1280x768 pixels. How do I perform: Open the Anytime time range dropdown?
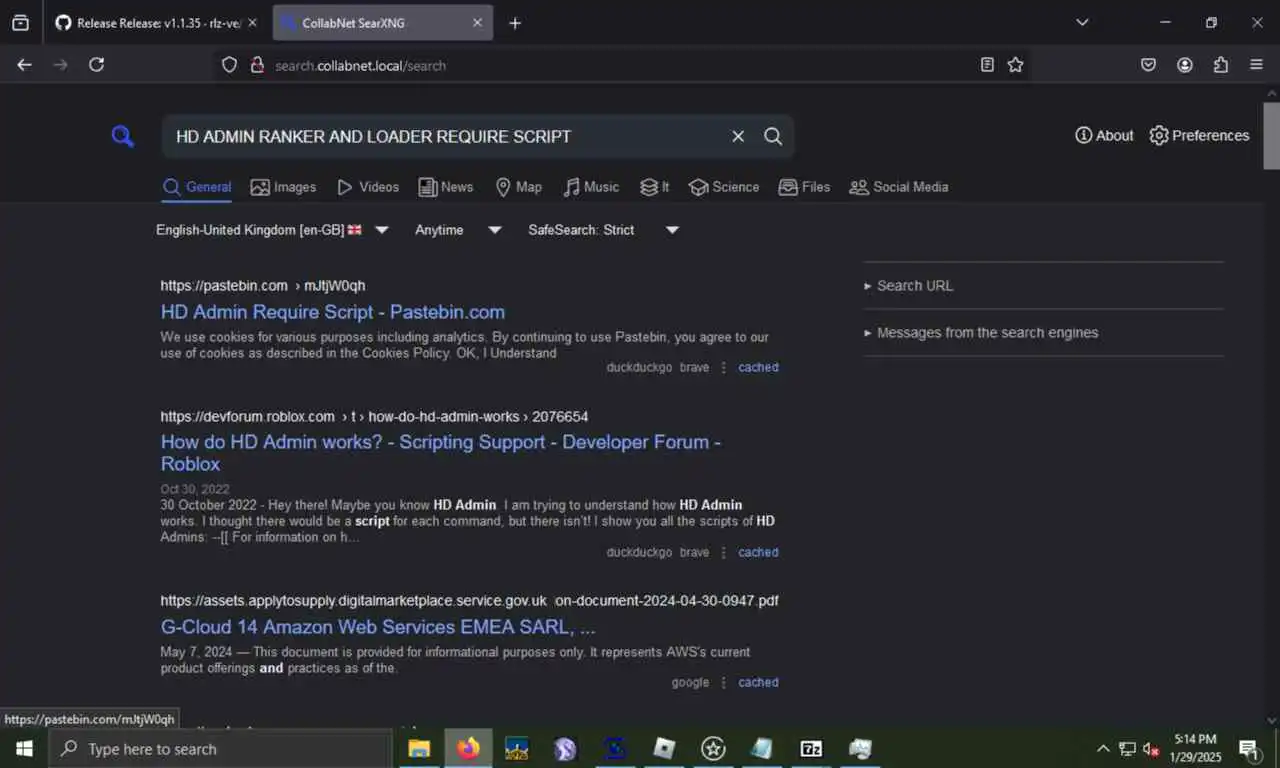click(x=458, y=230)
